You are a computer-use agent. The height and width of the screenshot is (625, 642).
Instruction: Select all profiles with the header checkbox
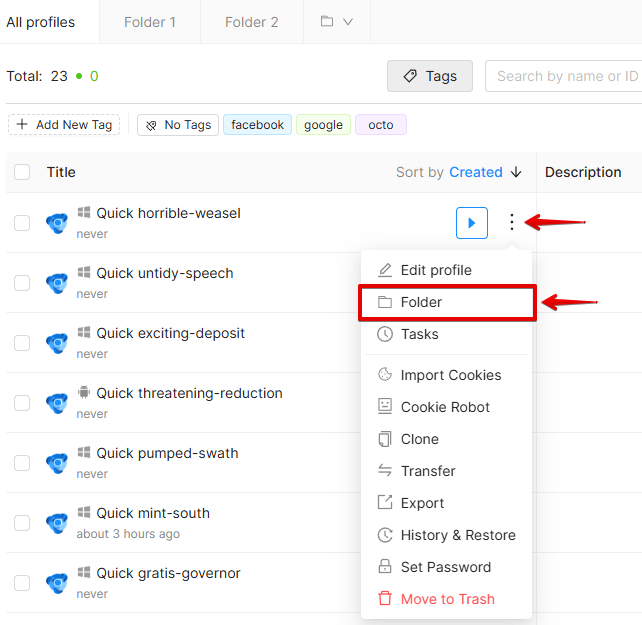coord(22,172)
